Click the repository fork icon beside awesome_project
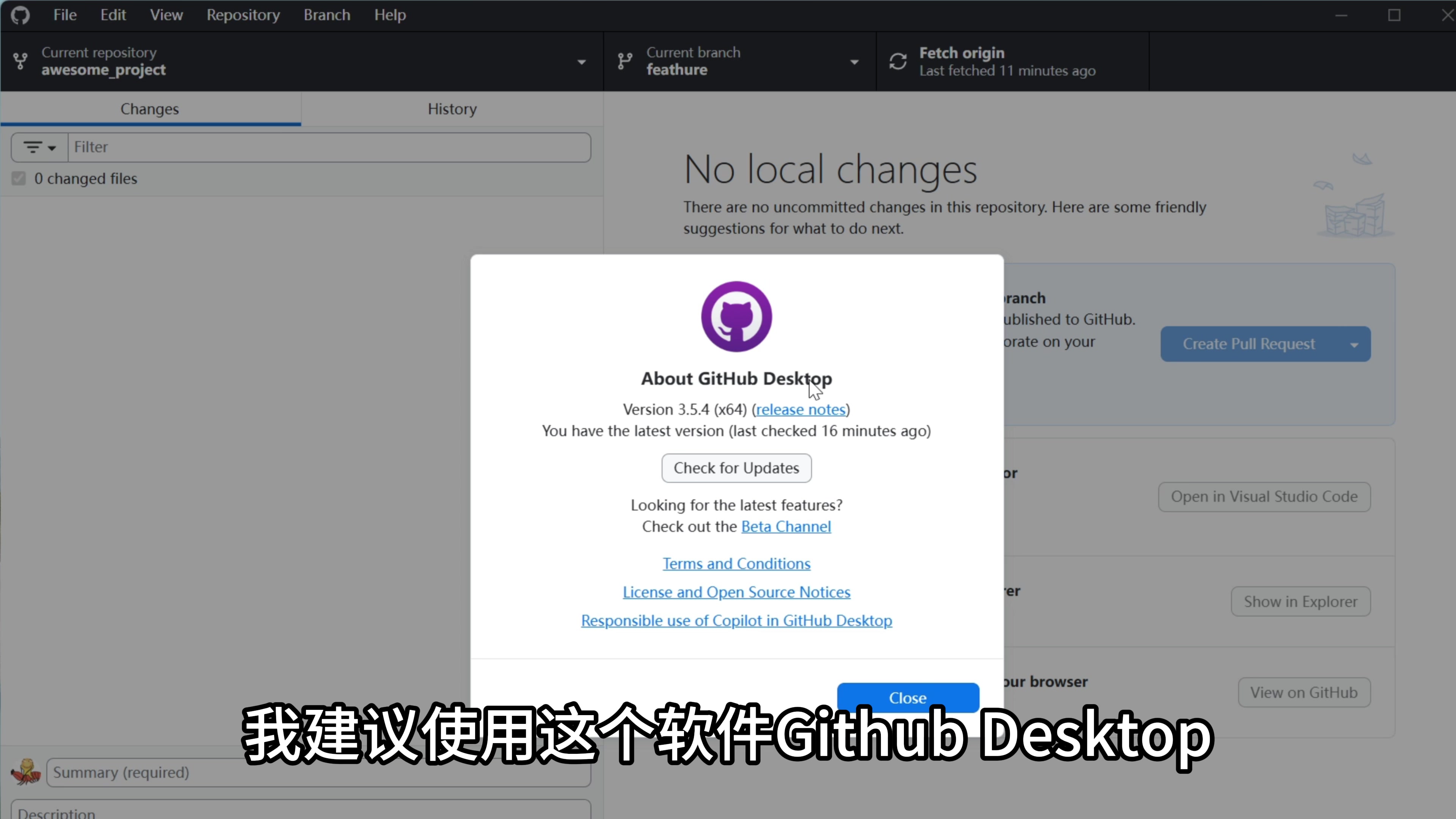This screenshot has height=819, width=1456. 20,61
